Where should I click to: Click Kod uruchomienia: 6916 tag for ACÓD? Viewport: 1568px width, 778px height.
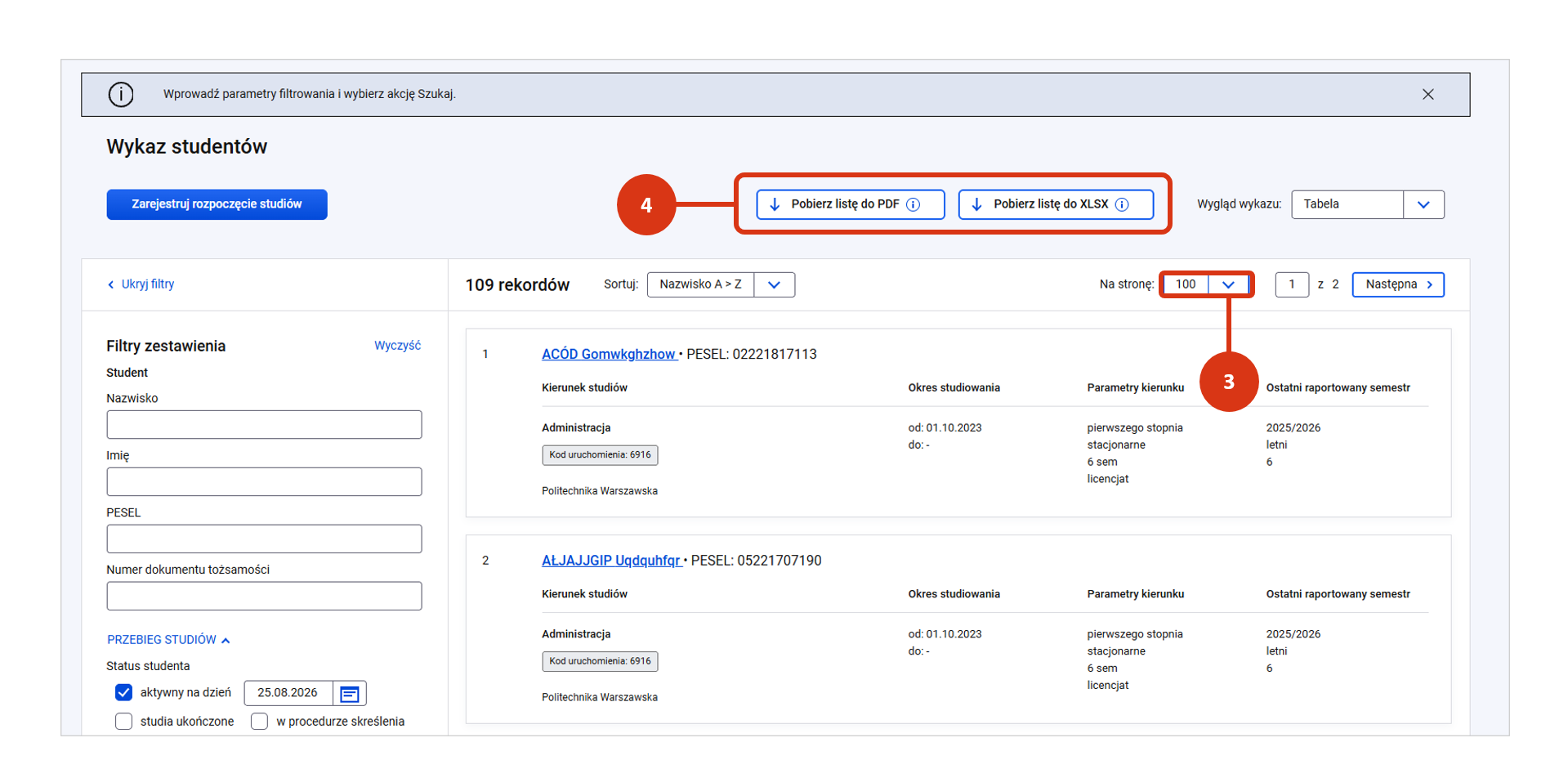[x=600, y=455]
